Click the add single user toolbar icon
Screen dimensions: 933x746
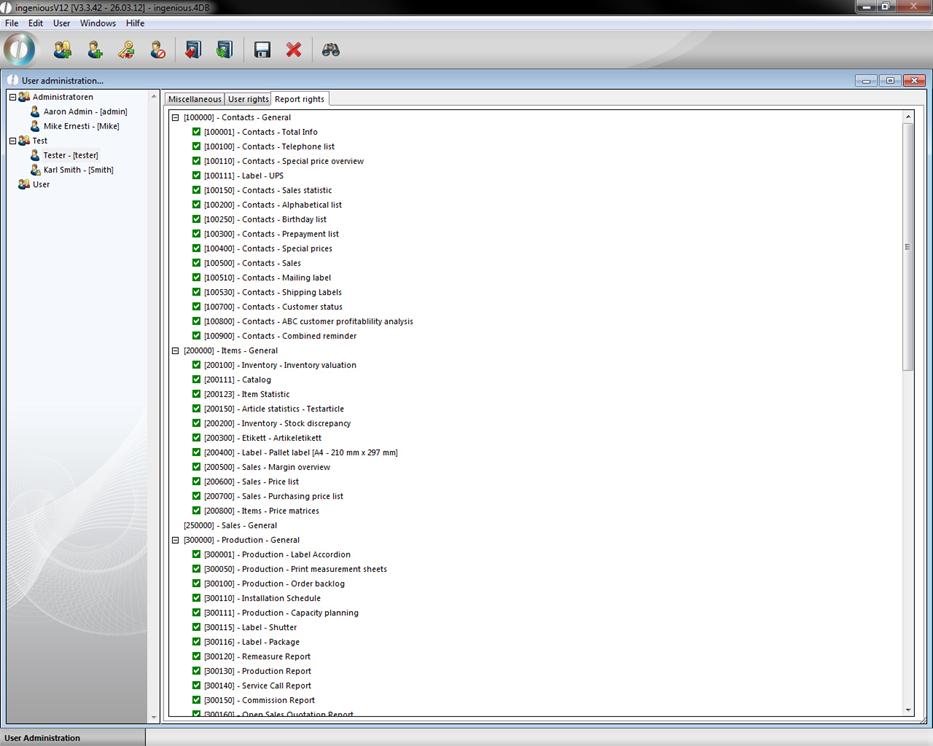pos(95,49)
